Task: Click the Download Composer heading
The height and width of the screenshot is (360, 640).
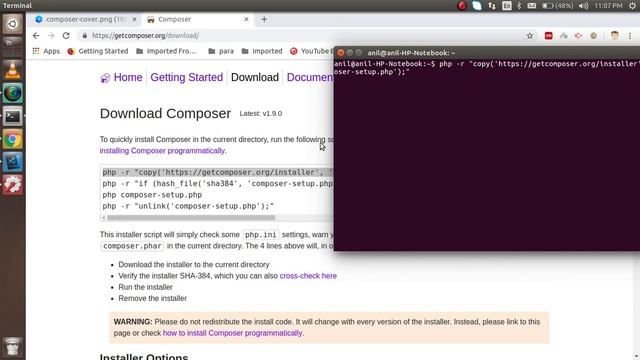Action: coord(165,113)
